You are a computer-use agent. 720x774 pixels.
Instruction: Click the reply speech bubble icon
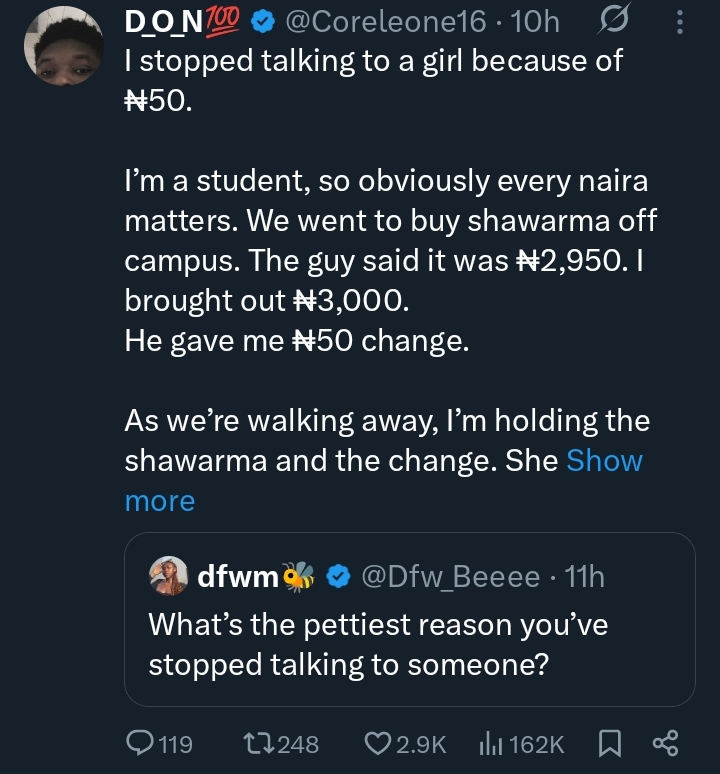point(139,743)
